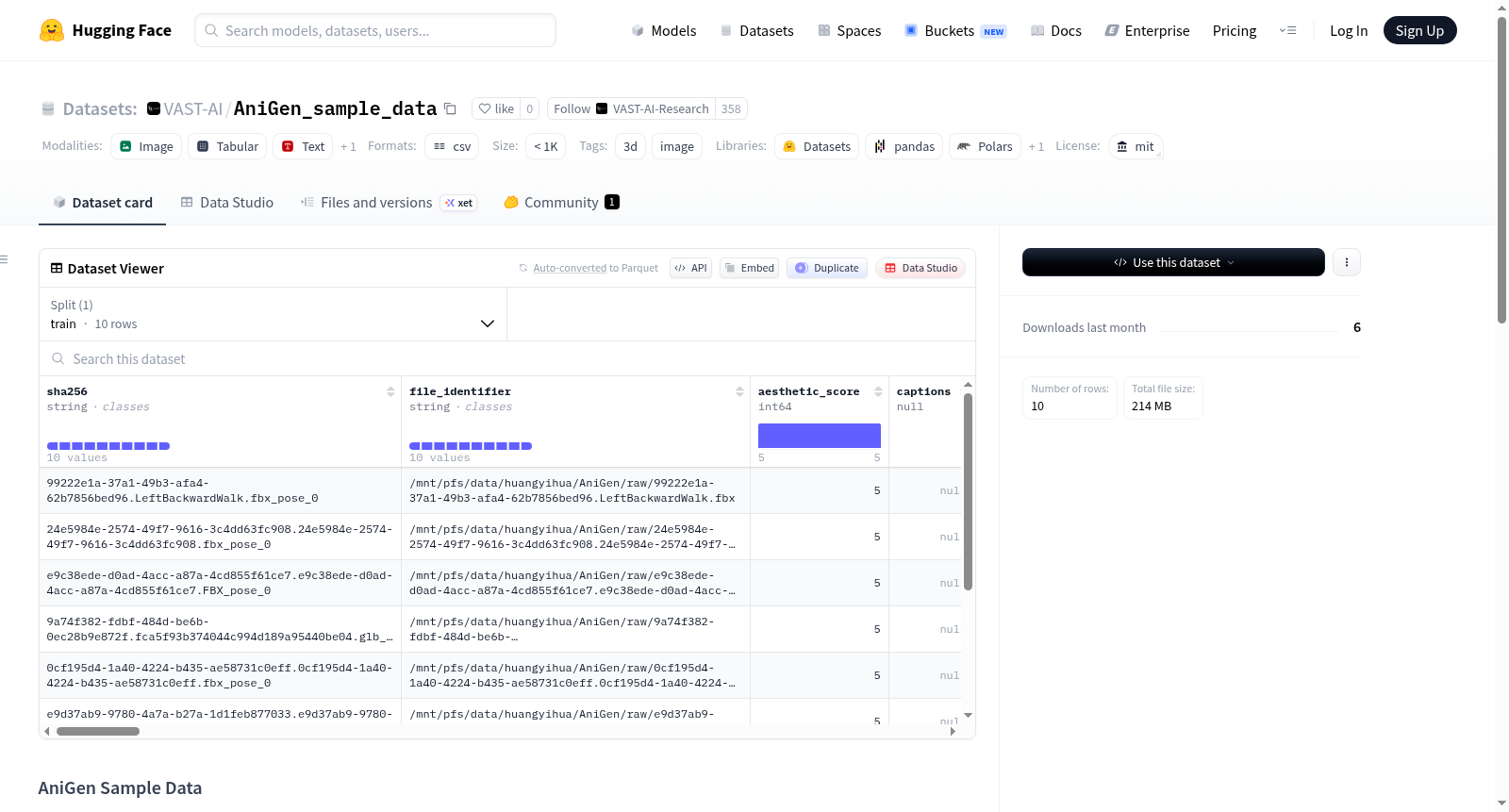View the VAST-AI-Research follower count 358

[731, 109]
